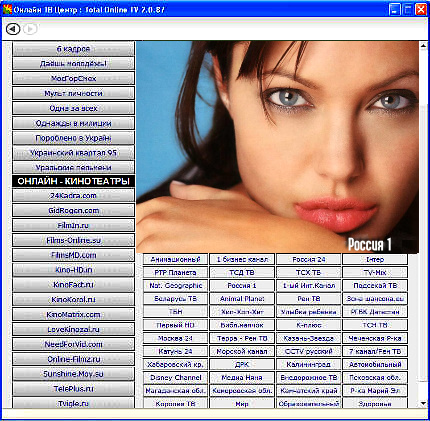430x421 pixels.
Task: Click the scroll down arrow on channel panel
Action: point(423,403)
